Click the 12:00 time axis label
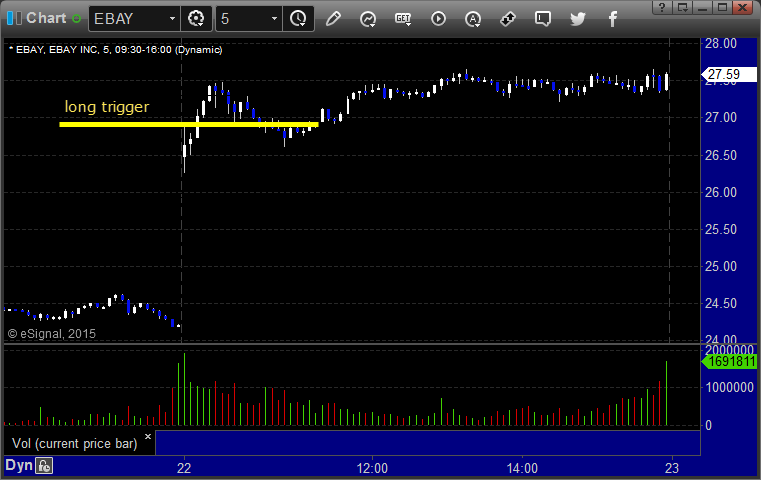 (372, 468)
